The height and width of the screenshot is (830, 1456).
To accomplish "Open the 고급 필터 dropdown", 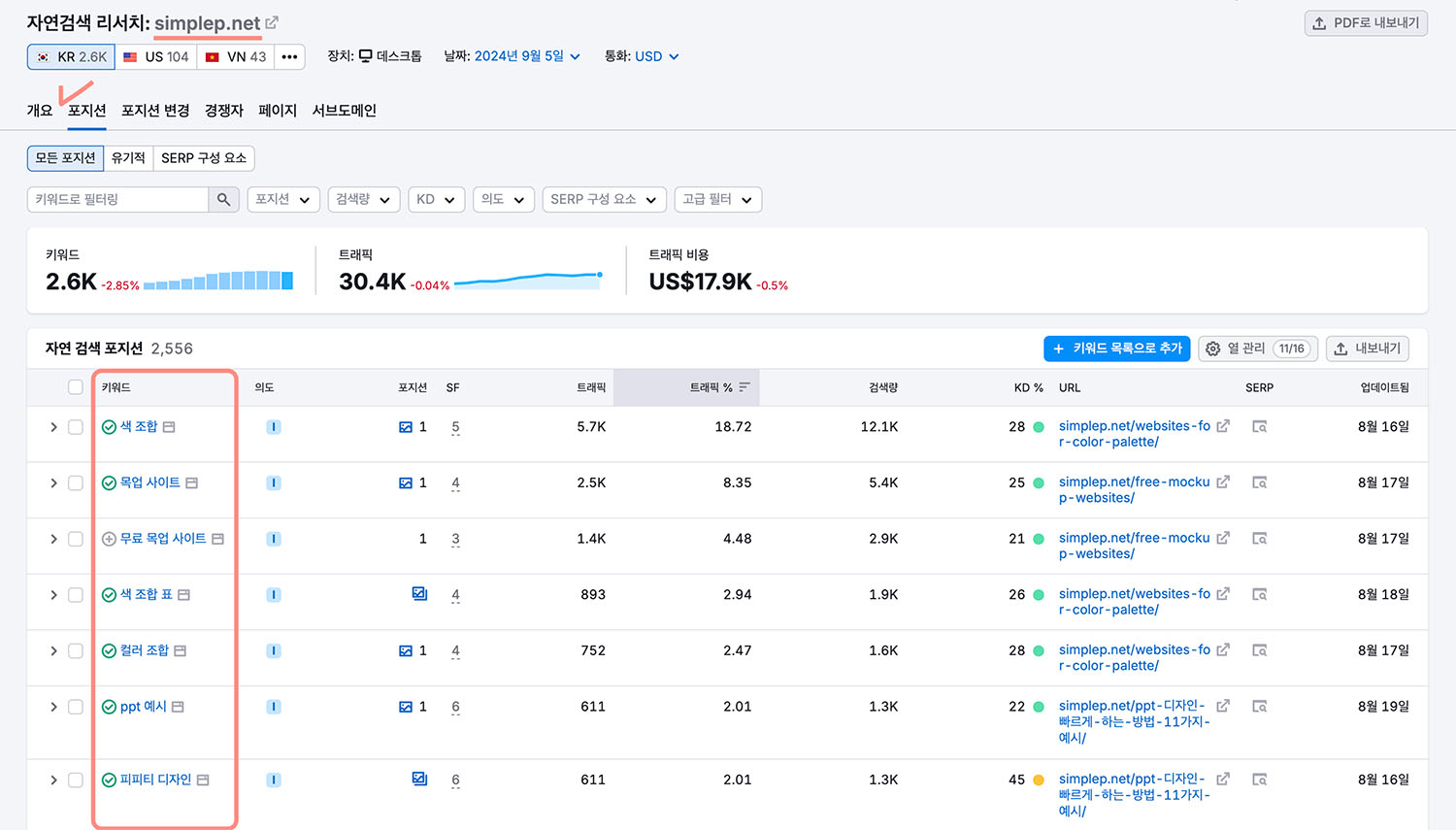I will point(717,199).
